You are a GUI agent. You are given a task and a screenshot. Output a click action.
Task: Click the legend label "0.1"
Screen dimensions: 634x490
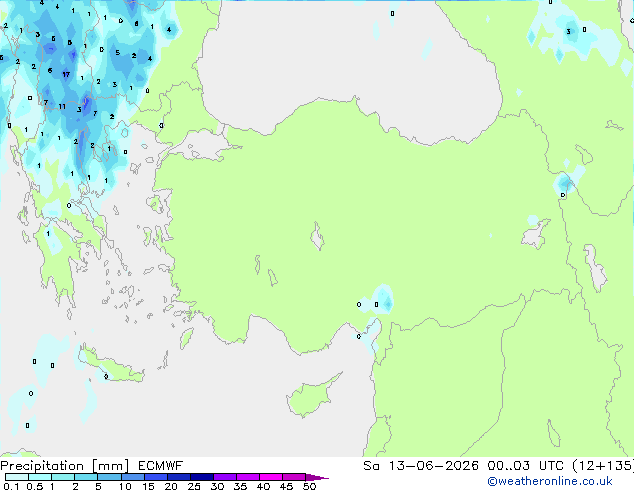click(11, 486)
